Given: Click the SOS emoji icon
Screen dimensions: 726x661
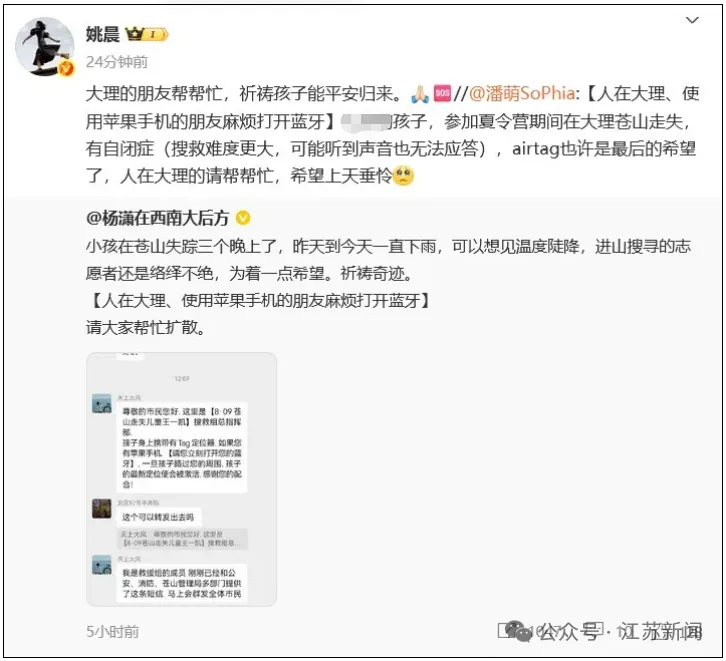Looking at the screenshot, I should click(x=442, y=93).
